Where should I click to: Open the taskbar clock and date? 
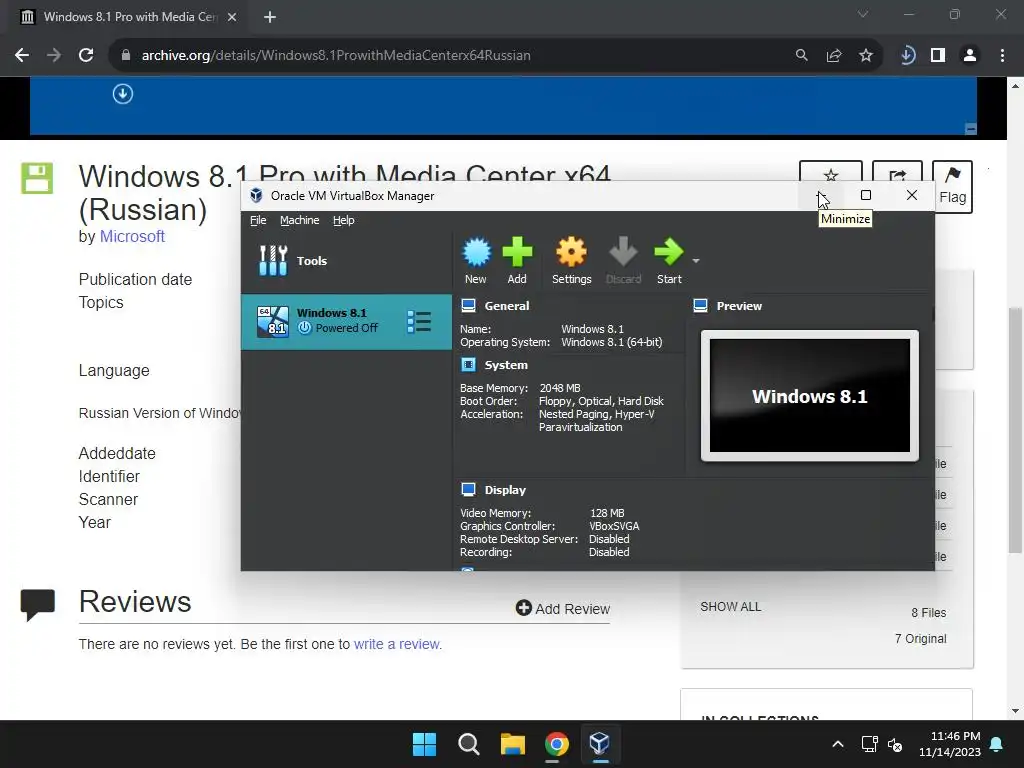[x=950, y=744]
